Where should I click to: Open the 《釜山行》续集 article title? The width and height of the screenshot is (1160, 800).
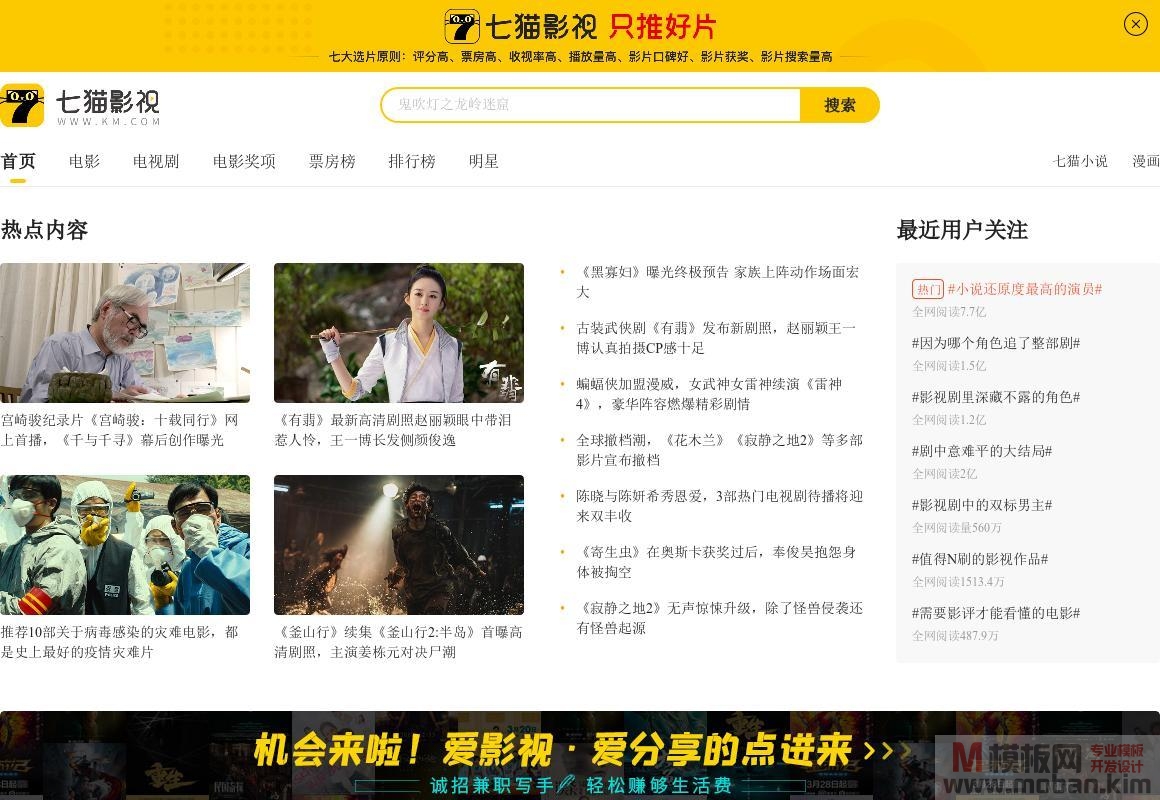(399, 642)
